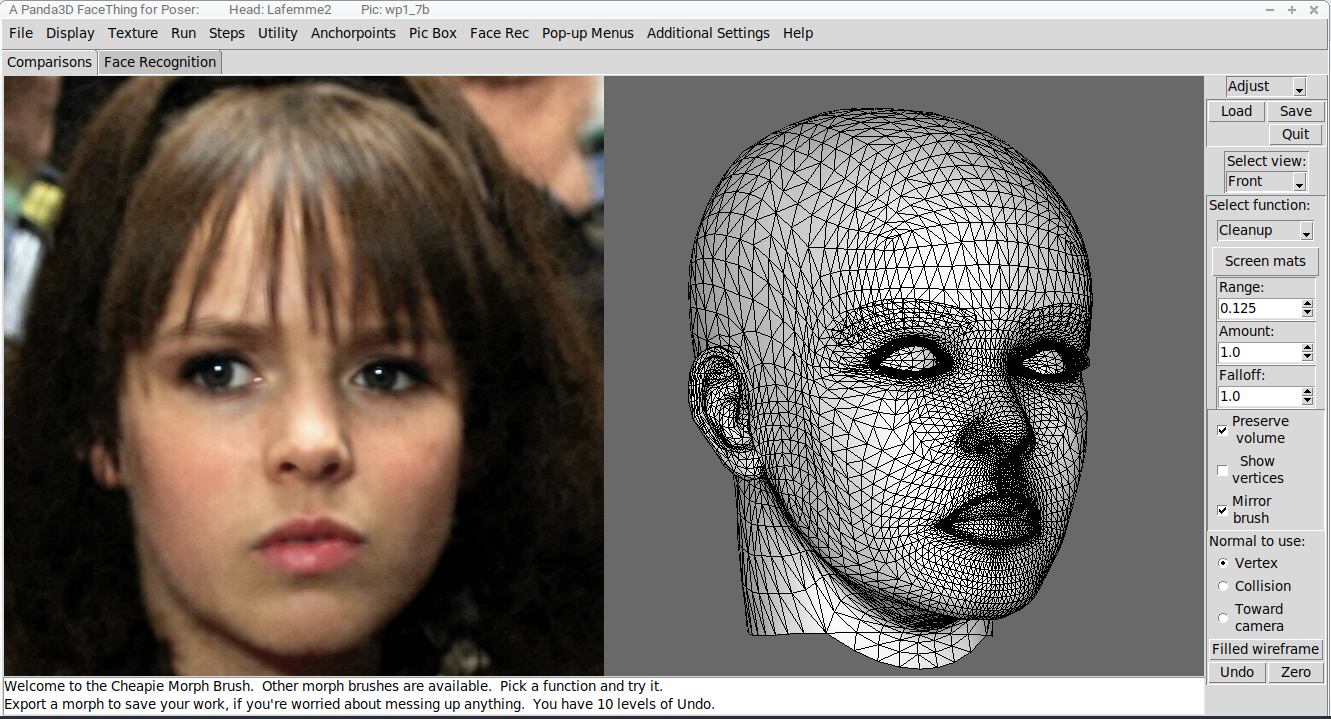Toggle the Mirror brush checkbox
The width and height of the screenshot is (1331, 719).
tap(1222, 510)
